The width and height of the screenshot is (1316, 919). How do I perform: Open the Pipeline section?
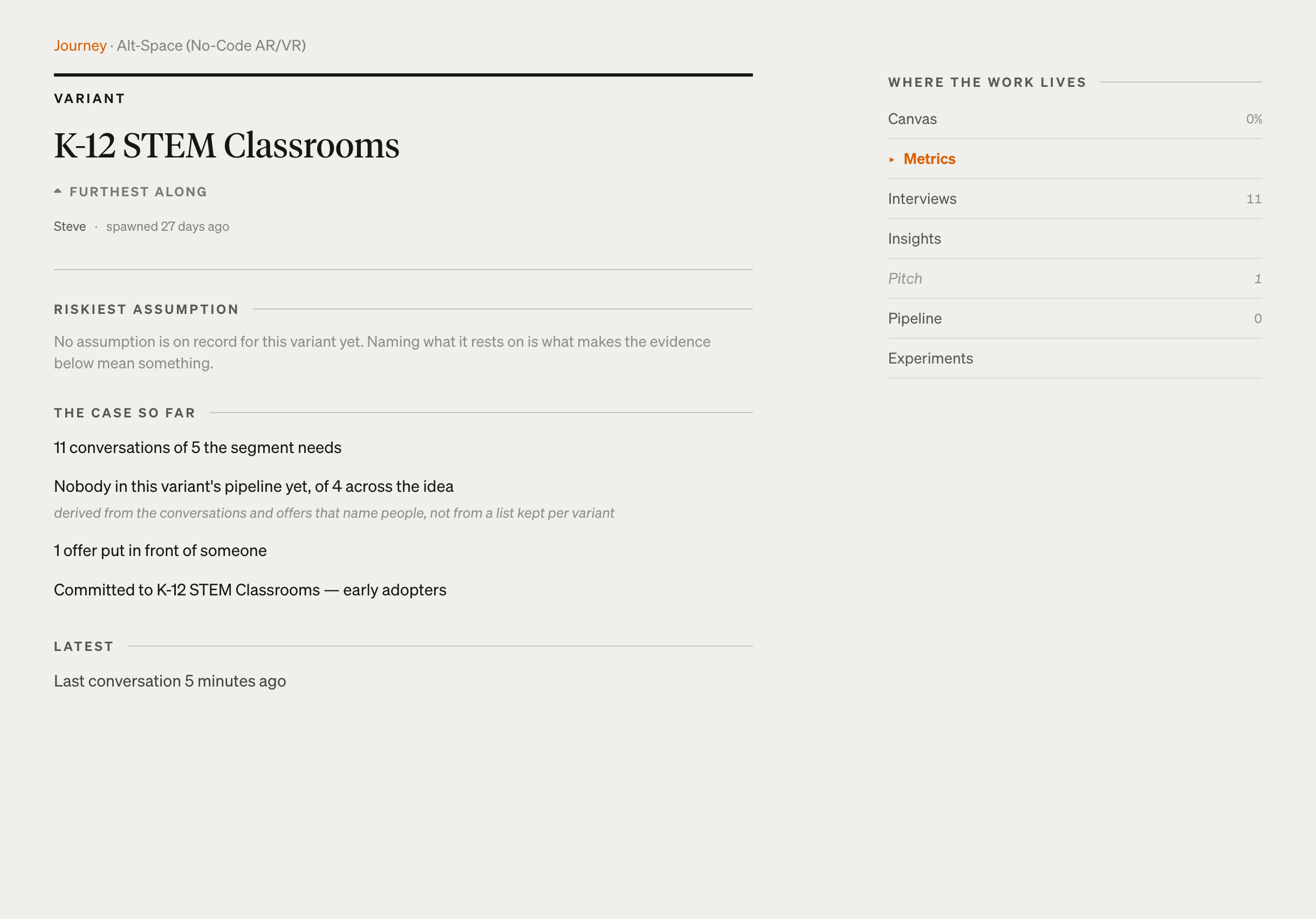(1075, 318)
